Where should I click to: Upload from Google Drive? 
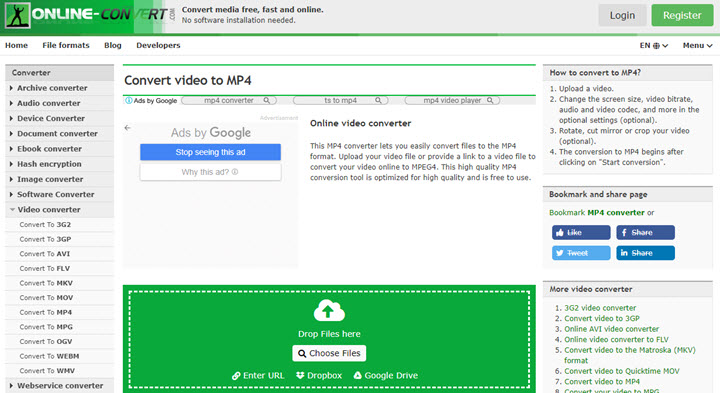tap(386, 376)
